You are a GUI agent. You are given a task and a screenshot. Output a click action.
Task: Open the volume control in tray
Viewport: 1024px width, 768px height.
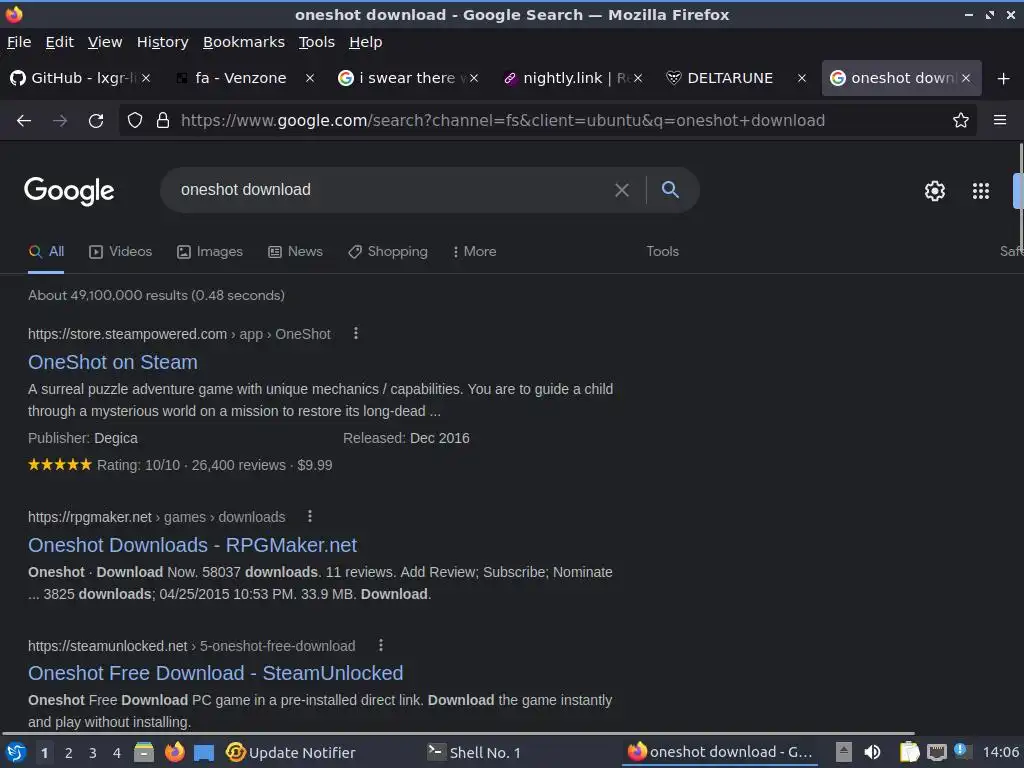click(x=872, y=752)
